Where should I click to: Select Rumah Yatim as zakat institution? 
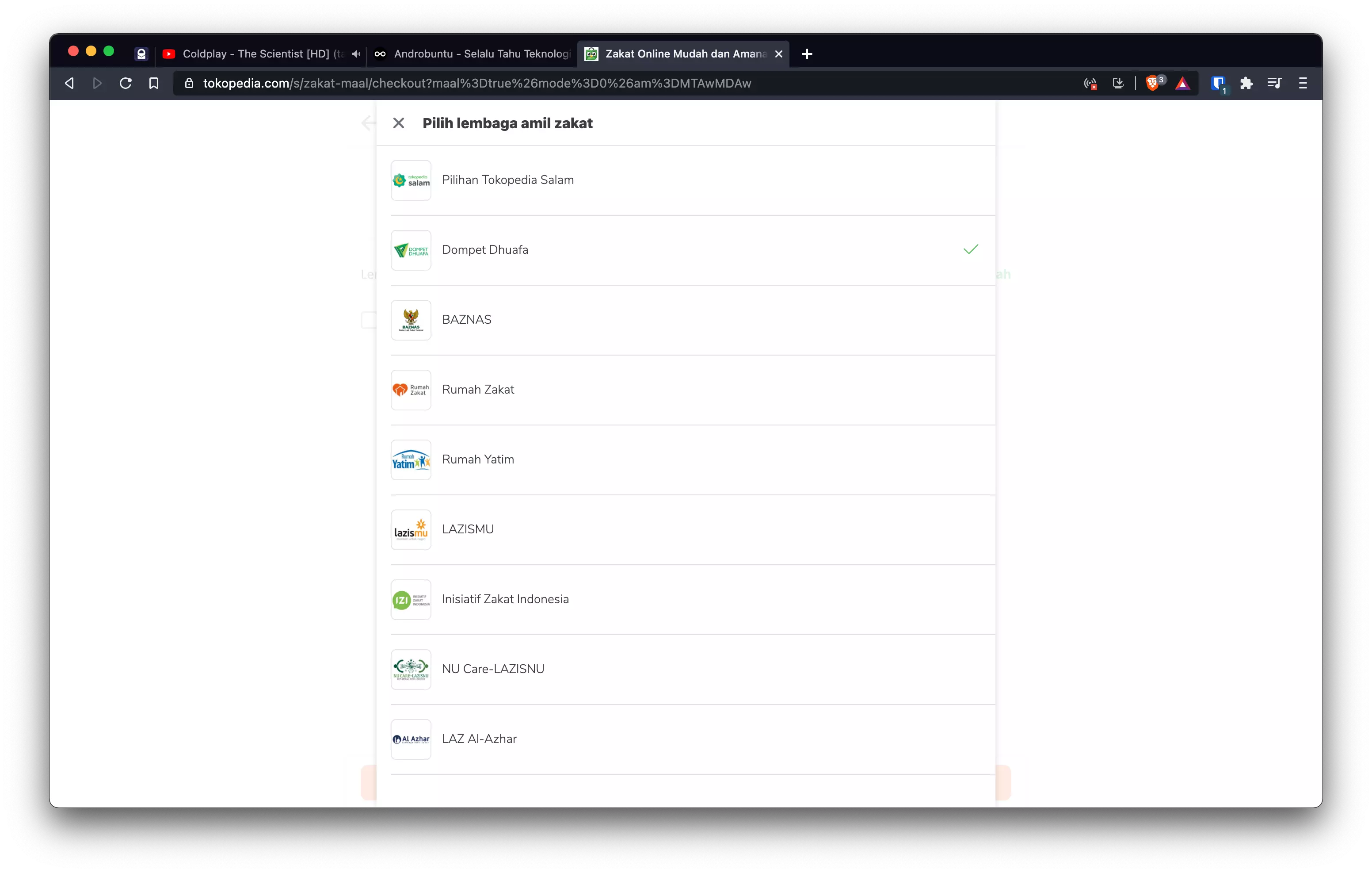pos(478,459)
